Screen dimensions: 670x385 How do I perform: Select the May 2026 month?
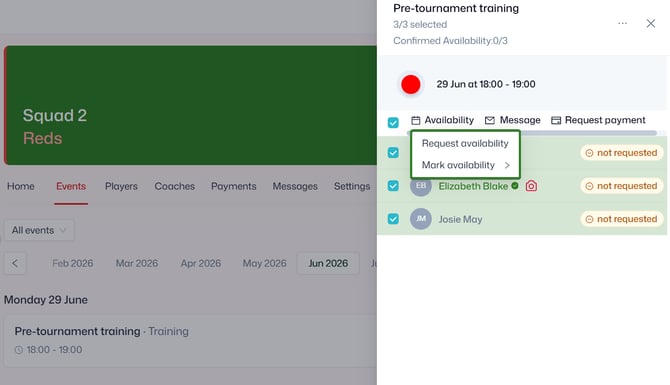264,263
